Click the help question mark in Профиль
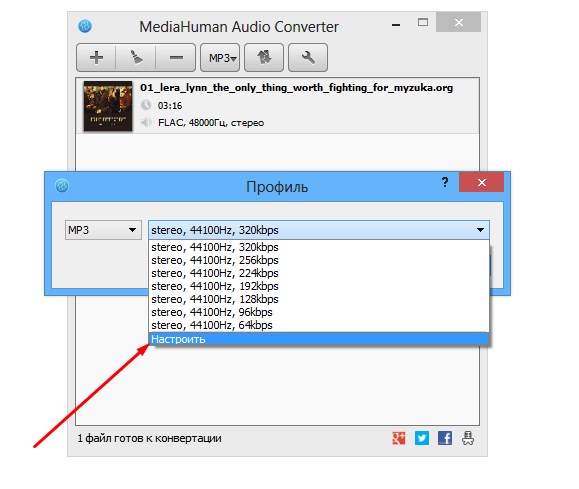The image size is (579, 489). [445, 182]
